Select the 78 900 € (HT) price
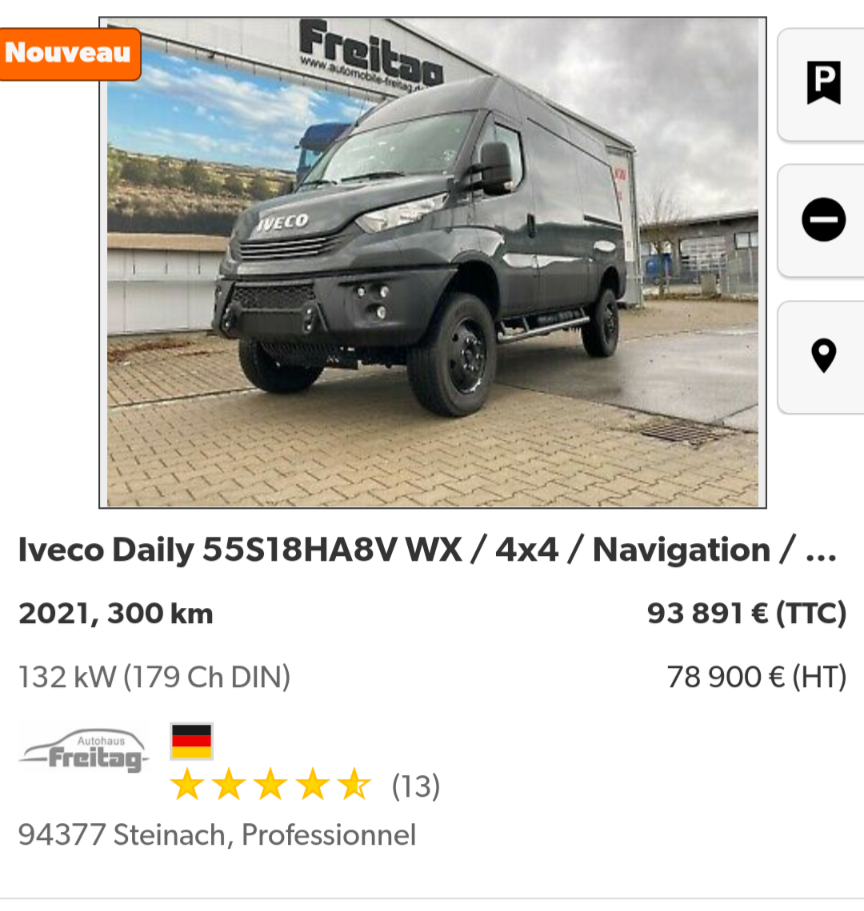The width and height of the screenshot is (864, 911). click(x=757, y=677)
